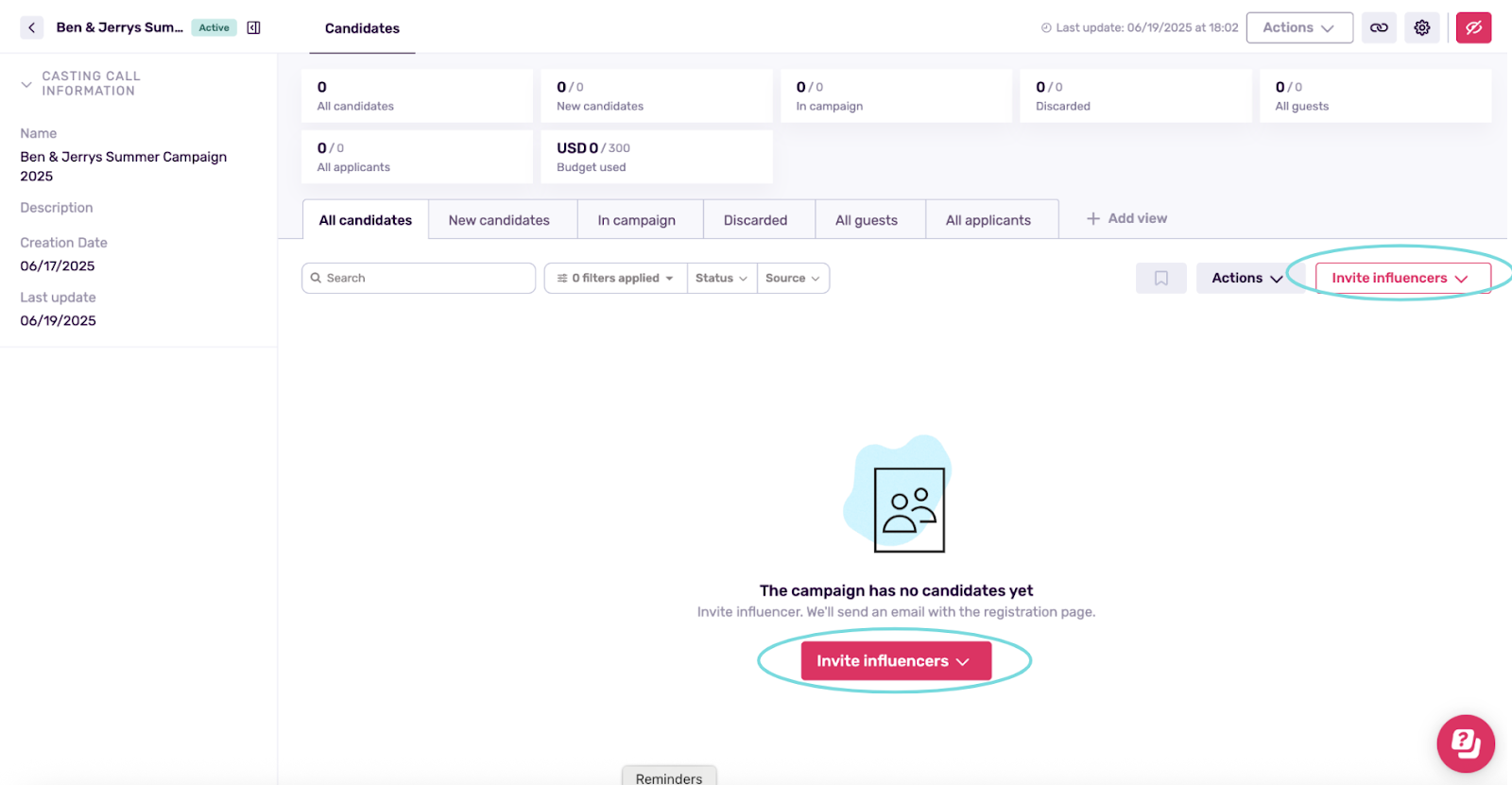This screenshot has width=1512, height=785.
Task: Click the All guests stat card
Action: pyautogui.click(x=1376, y=95)
